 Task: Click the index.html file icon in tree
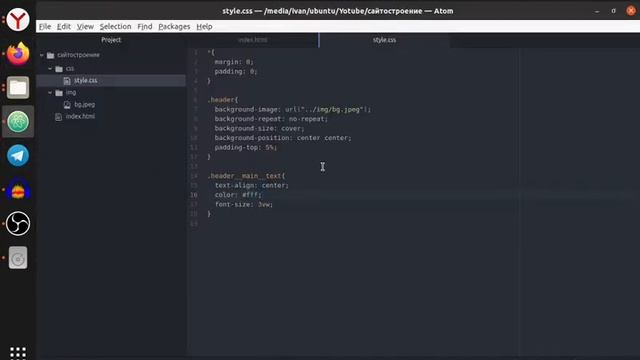coord(58,117)
